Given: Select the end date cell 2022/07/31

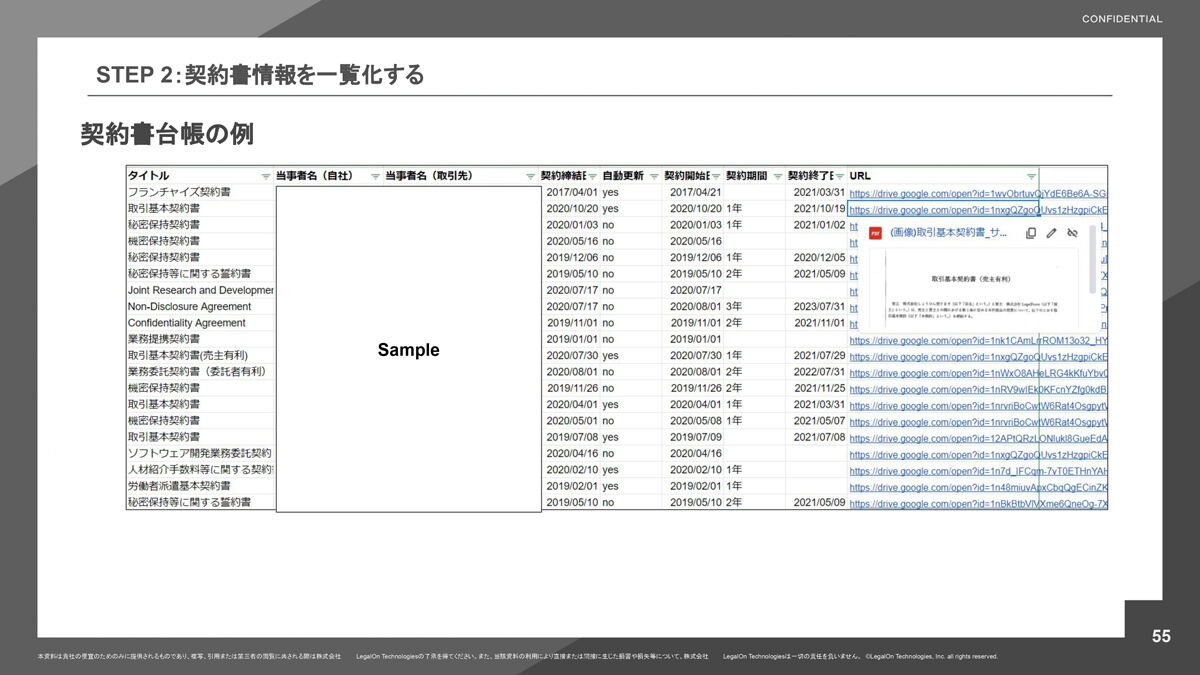Looking at the screenshot, I should (x=817, y=372).
